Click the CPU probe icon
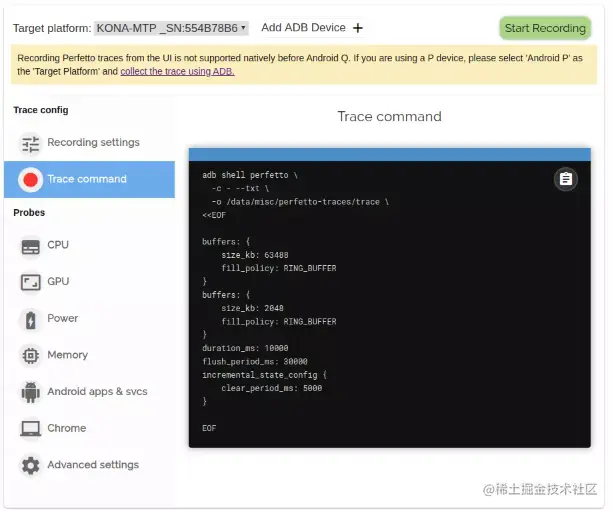 (30, 247)
